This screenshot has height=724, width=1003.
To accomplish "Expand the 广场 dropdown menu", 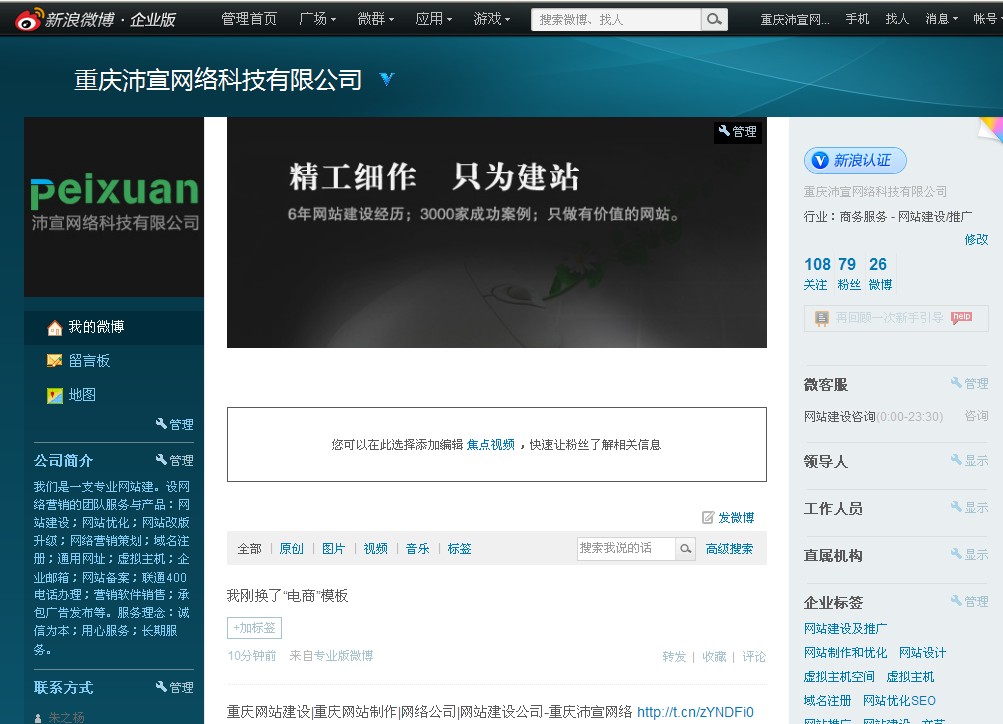I will click(317, 19).
